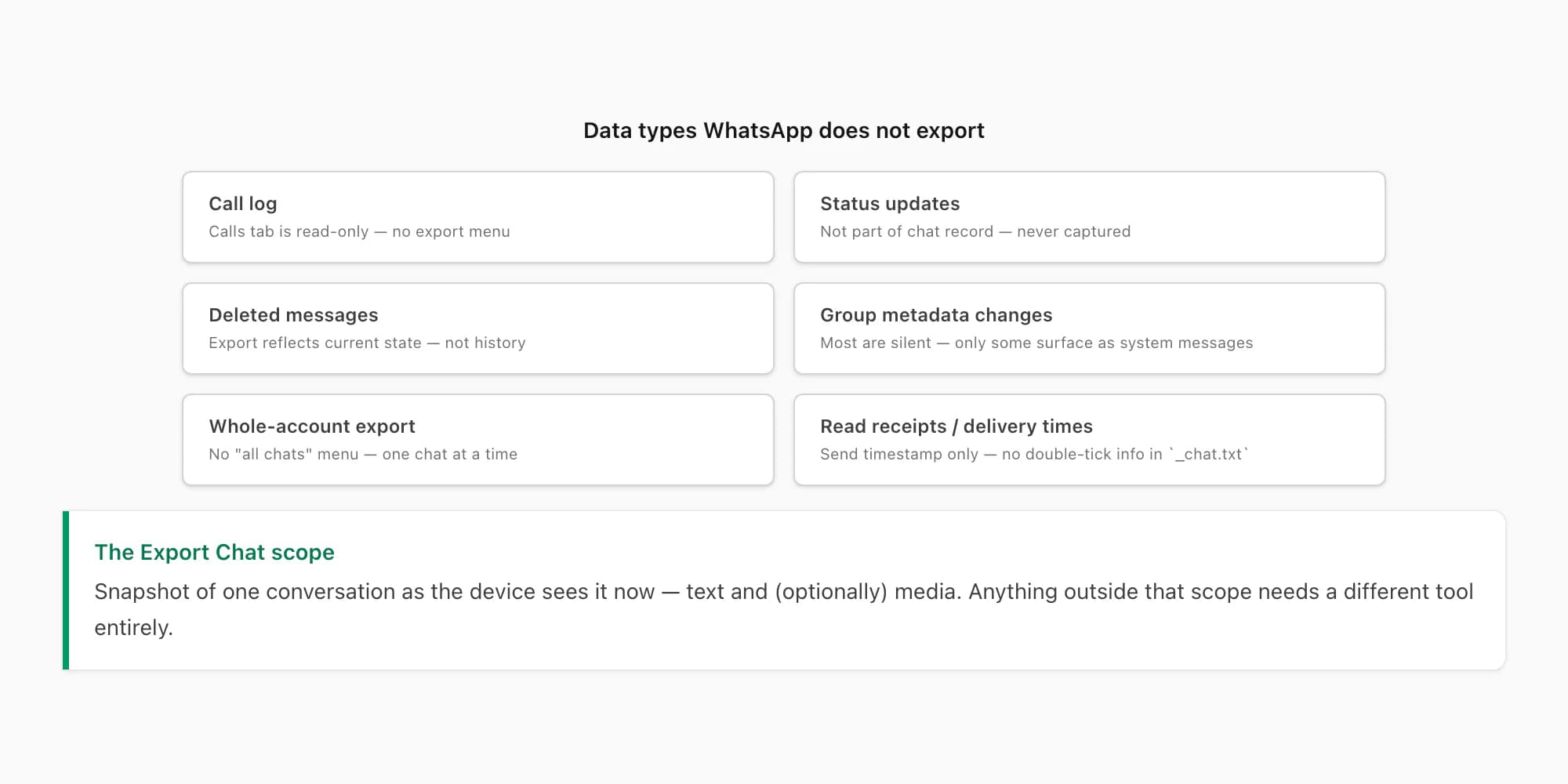This screenshot has height=784, width=1568.
Task: Select the 'Deleted messages' card title
Action: [x=293, y=315]
